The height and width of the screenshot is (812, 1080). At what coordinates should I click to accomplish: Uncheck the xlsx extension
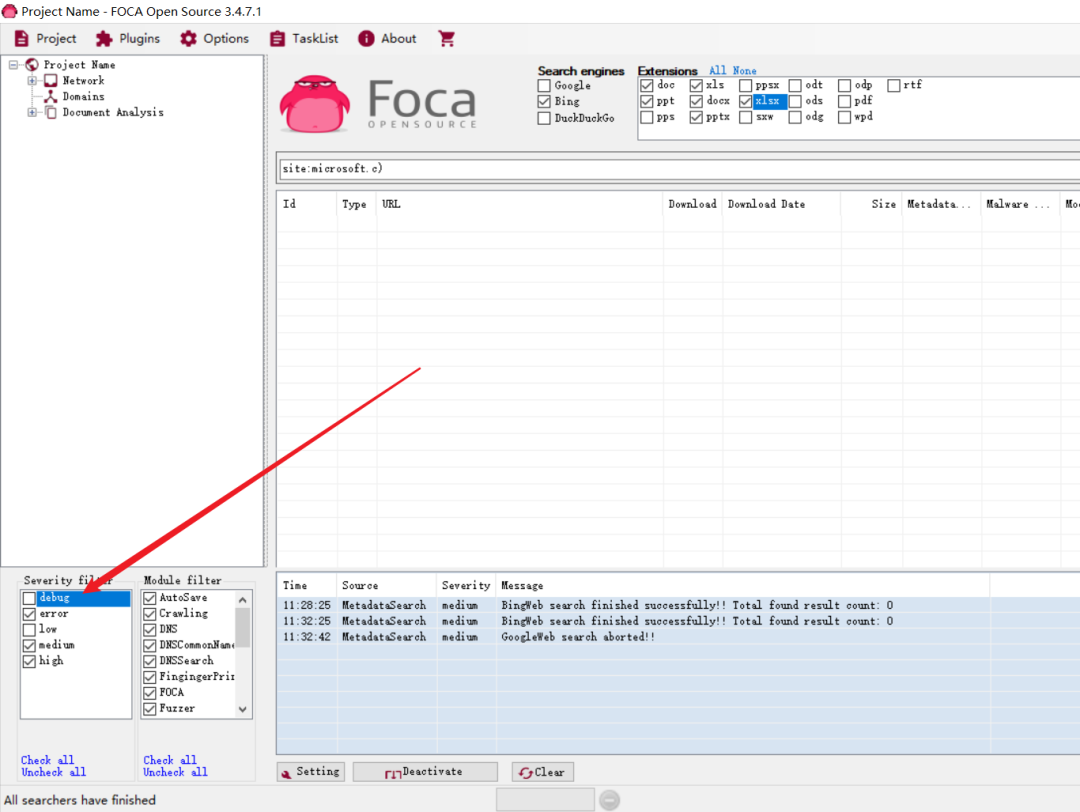click(x=745, y=101)
